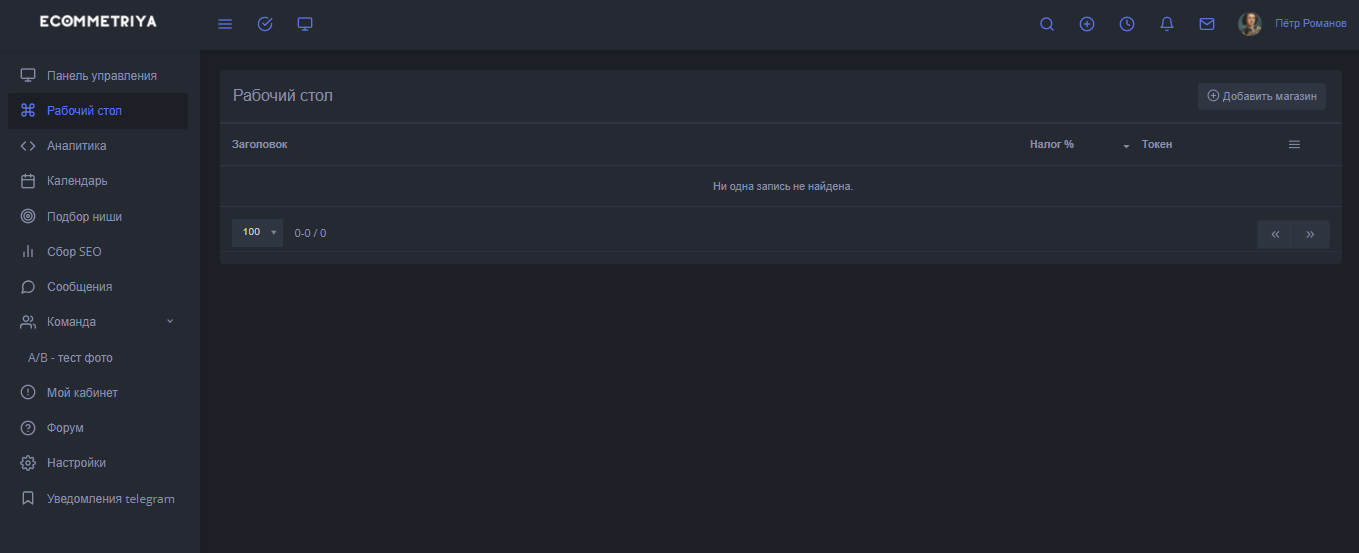The height and width of the screenshot is (553, 1359).
Task: Click the previous page double-arrow button
Action: click(x=1275, y=234)
